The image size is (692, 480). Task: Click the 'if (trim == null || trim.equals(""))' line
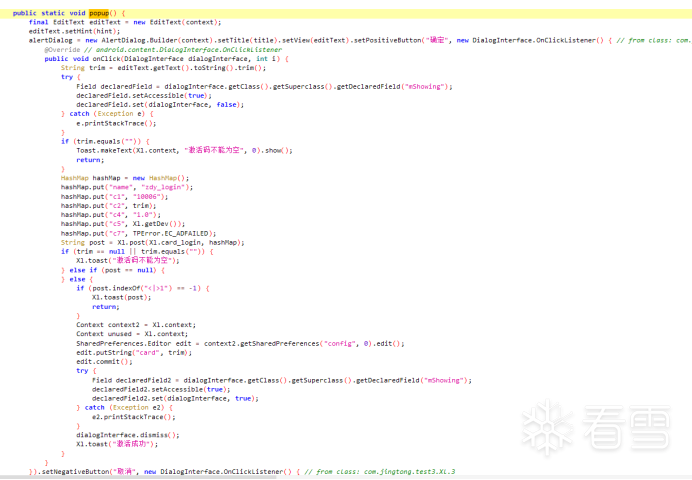(137, 251)
